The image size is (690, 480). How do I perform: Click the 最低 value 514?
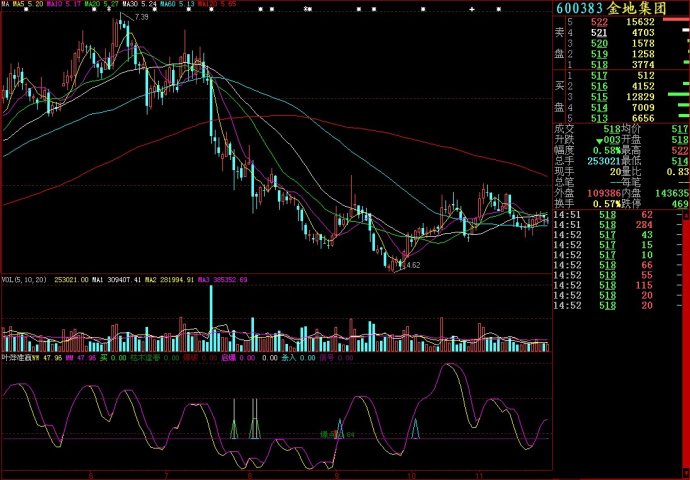680,161
